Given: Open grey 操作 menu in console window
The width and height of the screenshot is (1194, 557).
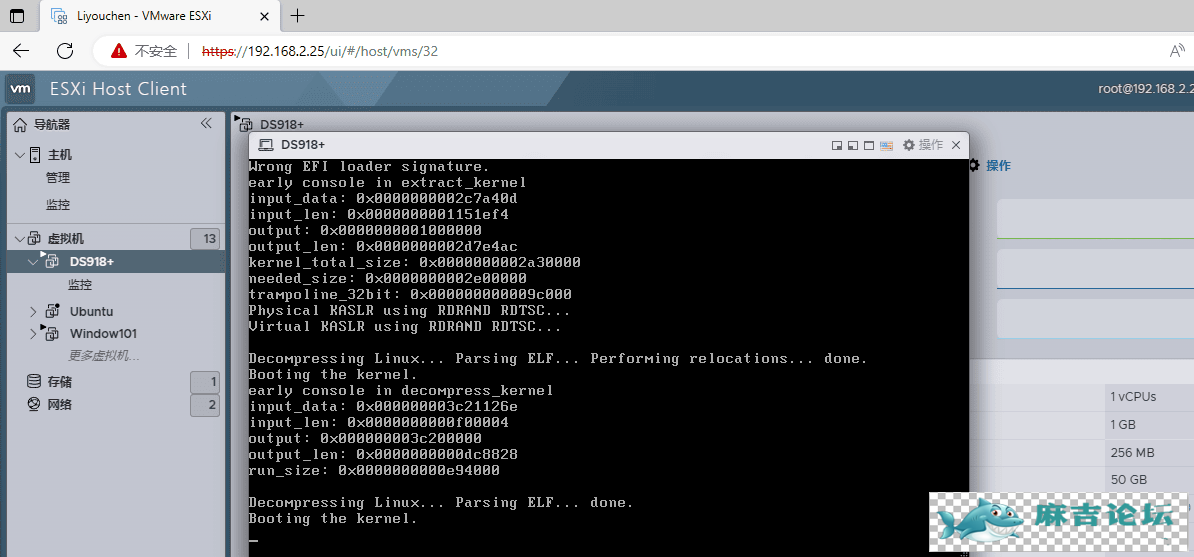Looking at the screenshot, I should [931, 145].
